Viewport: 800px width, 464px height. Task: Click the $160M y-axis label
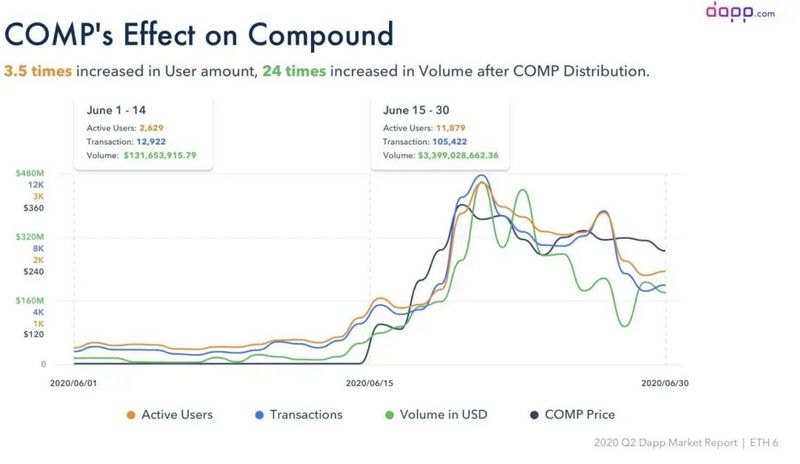pyautogui.click(x=28, y=300)
